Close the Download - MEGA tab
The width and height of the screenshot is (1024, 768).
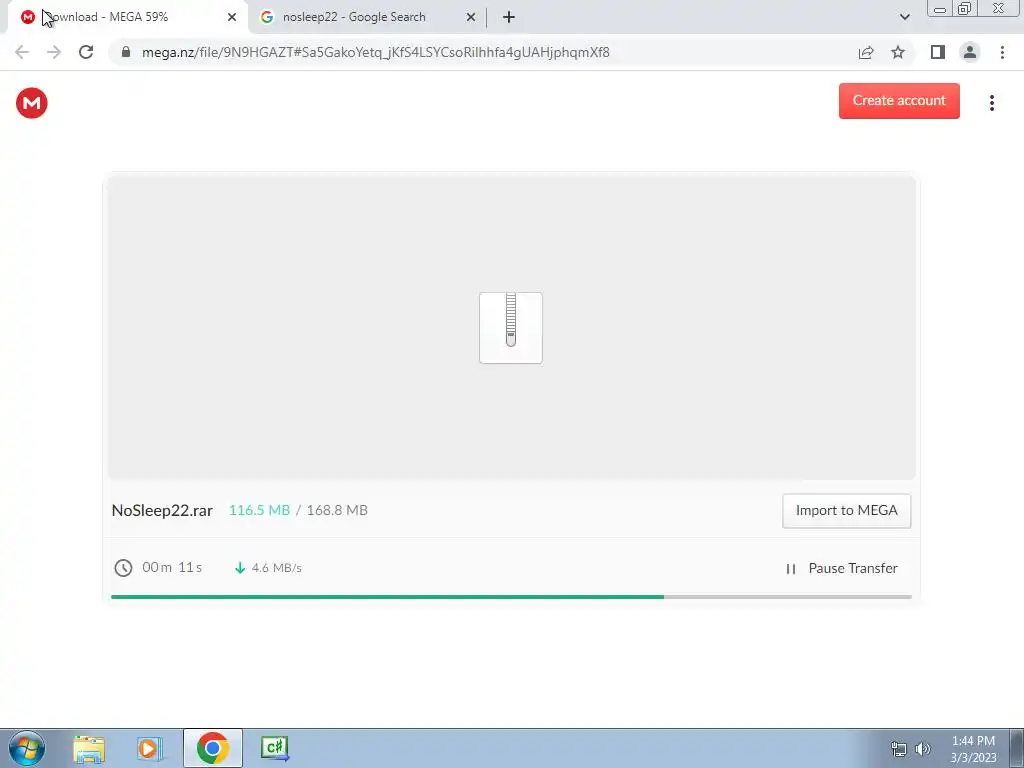pyautogui.click(x=232, y=18)
